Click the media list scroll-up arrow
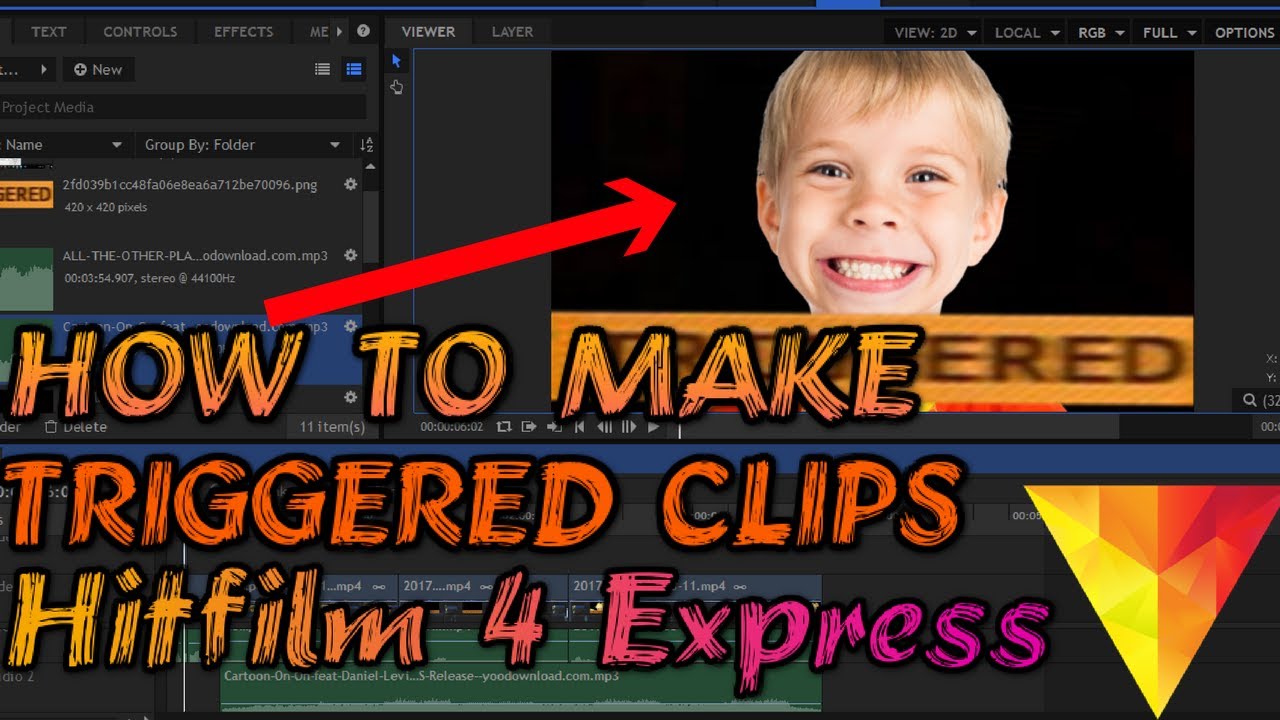Screen dimensions: 1280x720 pos(371,166)
